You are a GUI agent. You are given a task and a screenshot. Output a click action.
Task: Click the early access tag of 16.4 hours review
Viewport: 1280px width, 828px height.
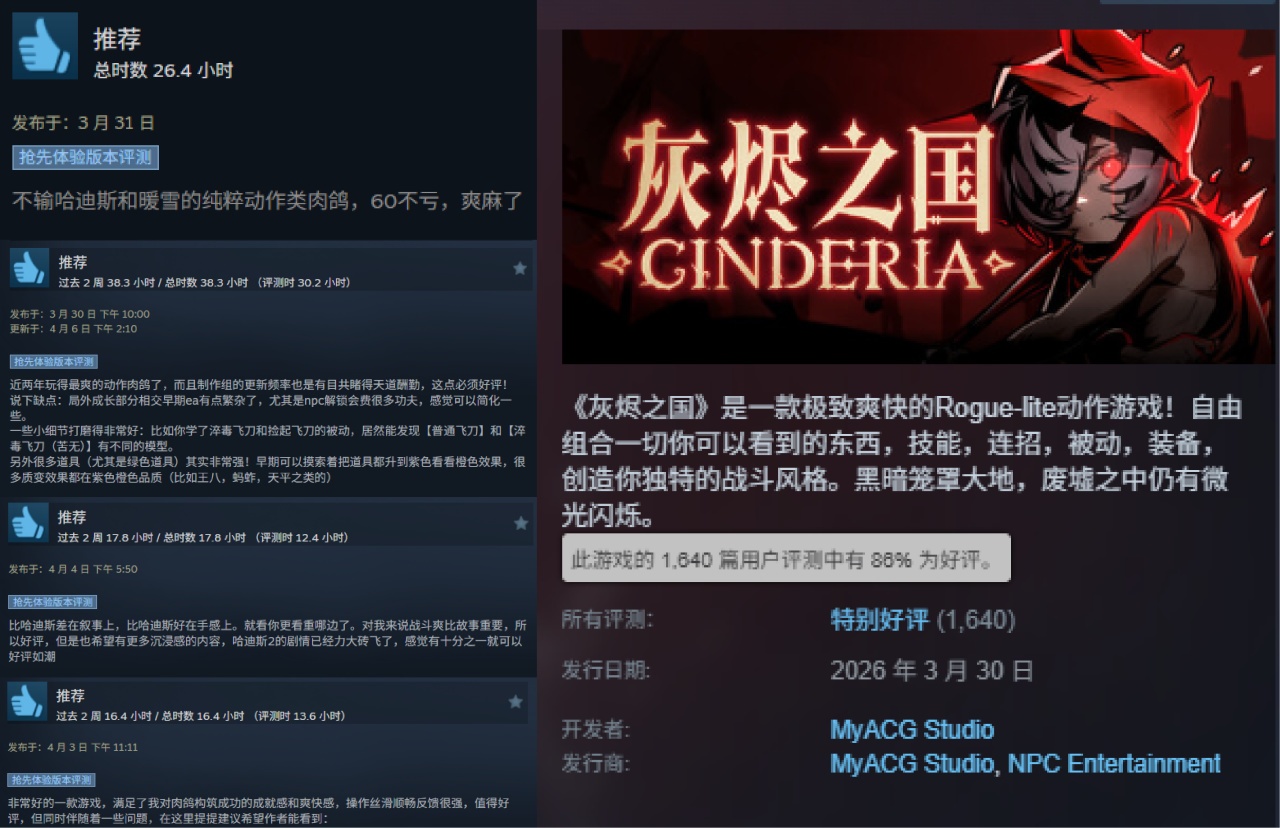[x=52, y=779]
